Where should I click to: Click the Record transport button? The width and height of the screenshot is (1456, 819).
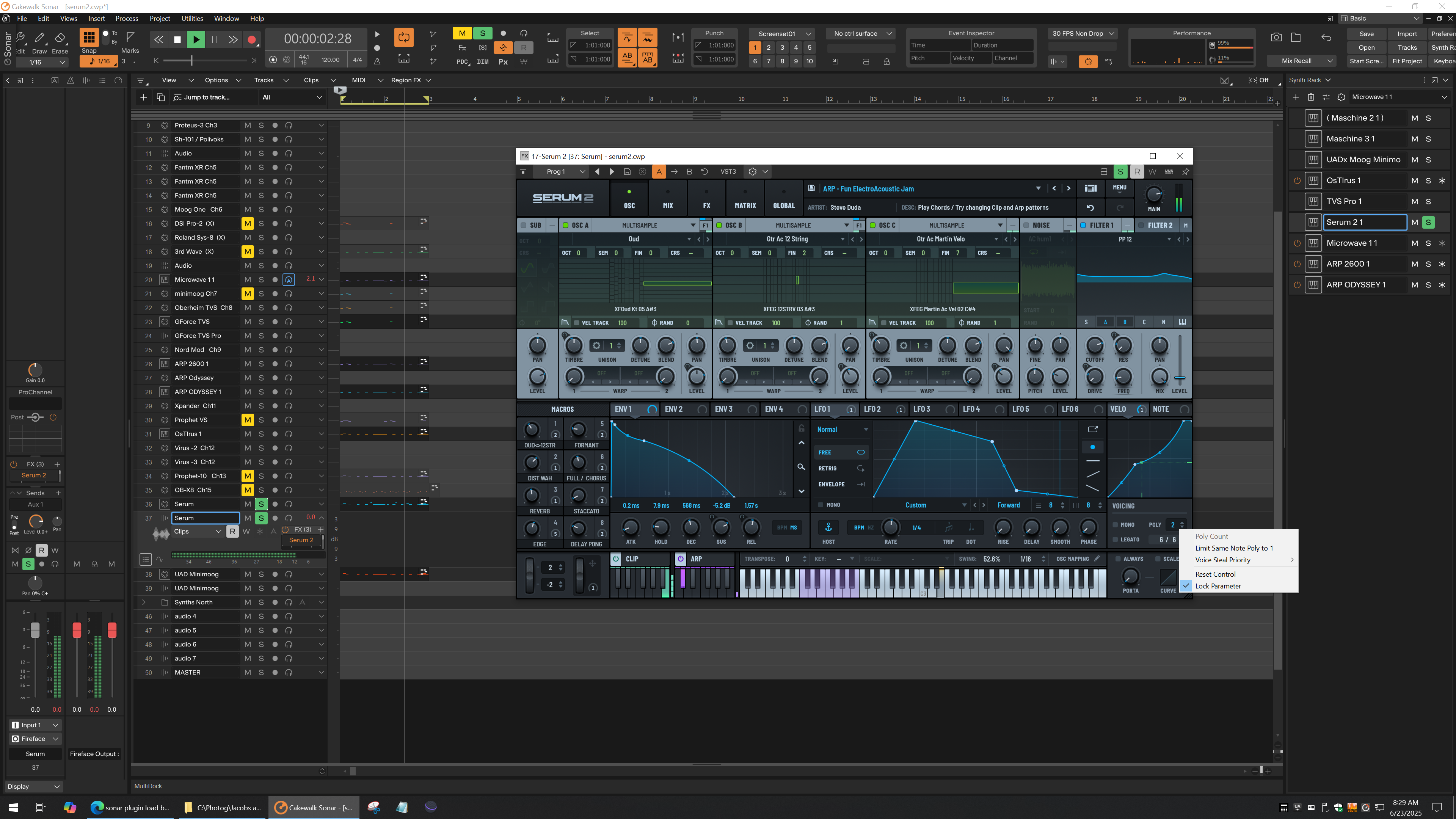252,39
